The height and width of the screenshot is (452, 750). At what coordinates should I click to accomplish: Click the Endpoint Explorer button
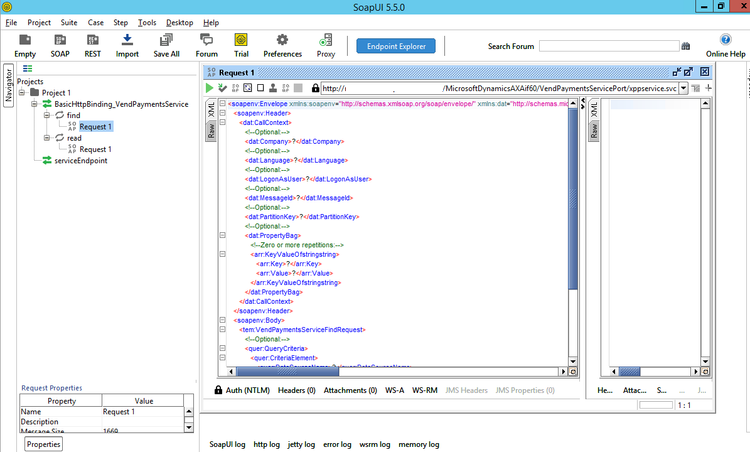[396, 46]
